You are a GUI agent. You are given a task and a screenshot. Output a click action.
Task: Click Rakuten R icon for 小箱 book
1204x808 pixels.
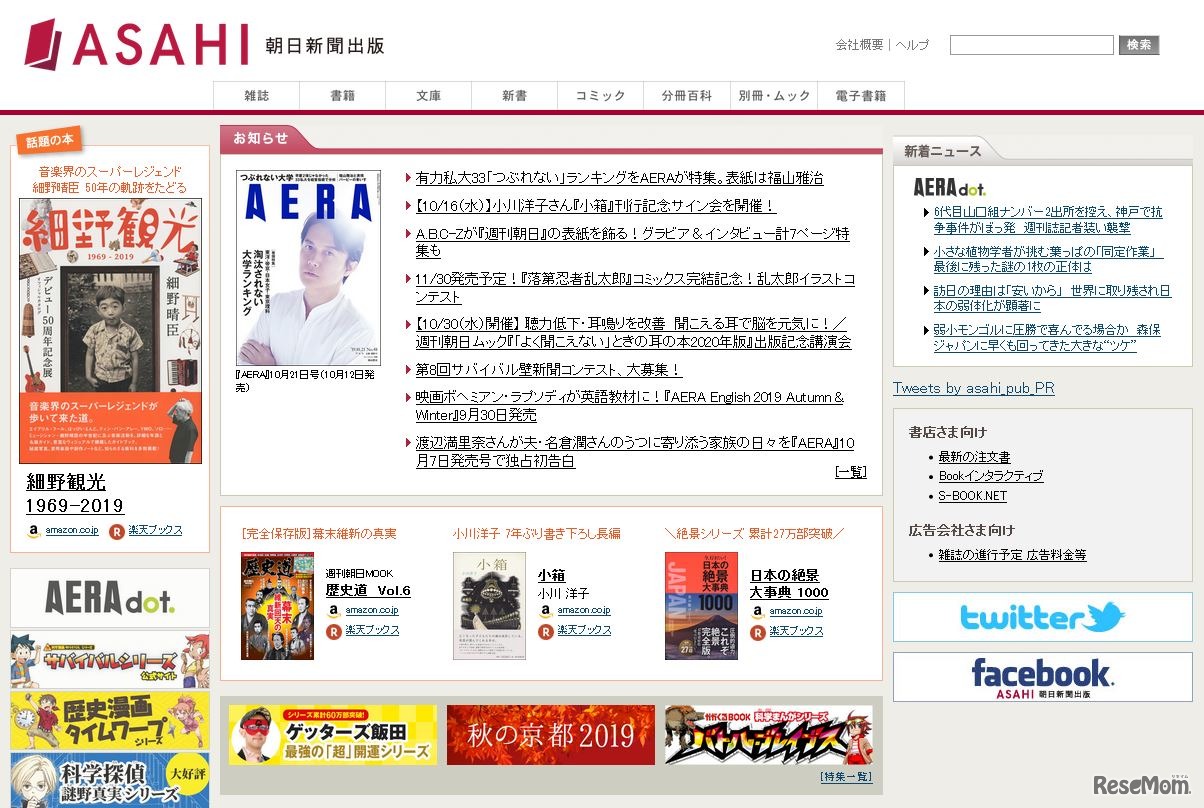546,631
